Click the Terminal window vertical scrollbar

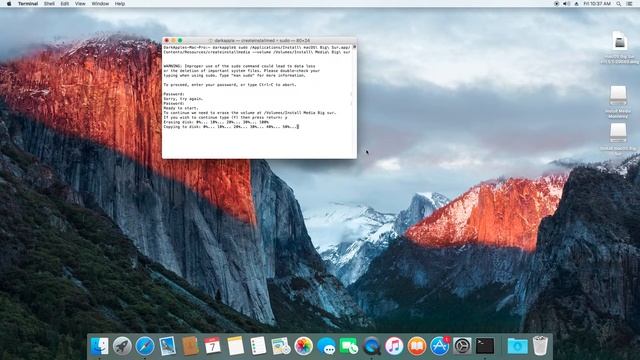354,101
